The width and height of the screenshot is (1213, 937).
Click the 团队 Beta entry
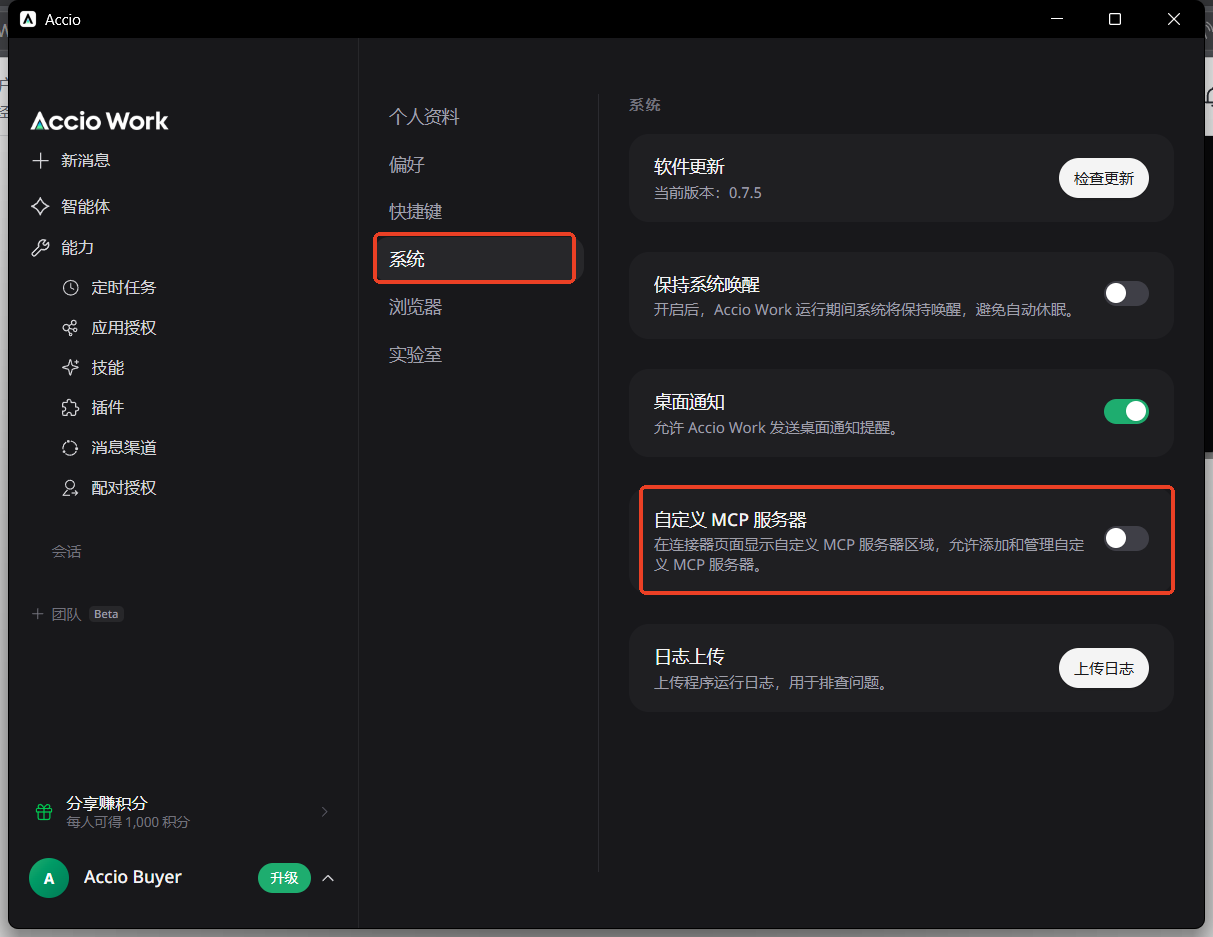coord(78,614)
